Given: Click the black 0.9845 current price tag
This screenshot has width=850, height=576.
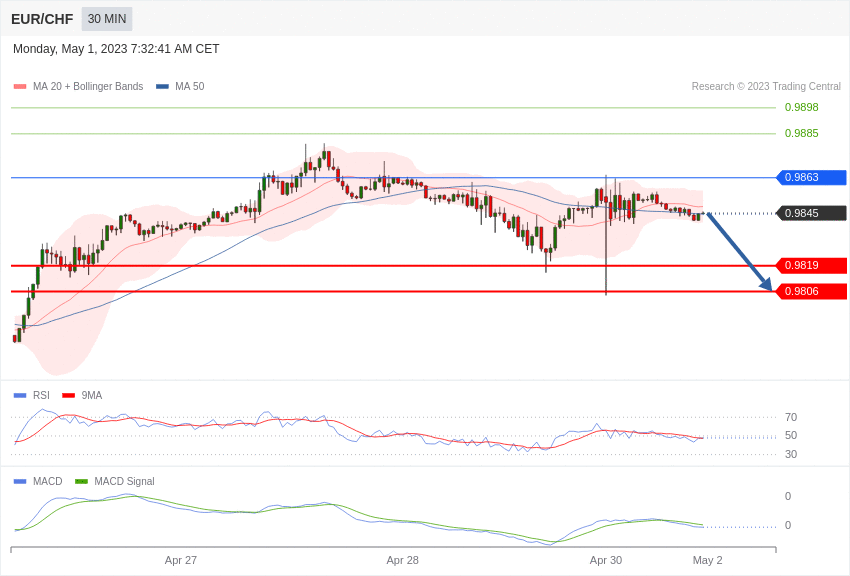Looking at the screenshot, I should tap(811, 213).
